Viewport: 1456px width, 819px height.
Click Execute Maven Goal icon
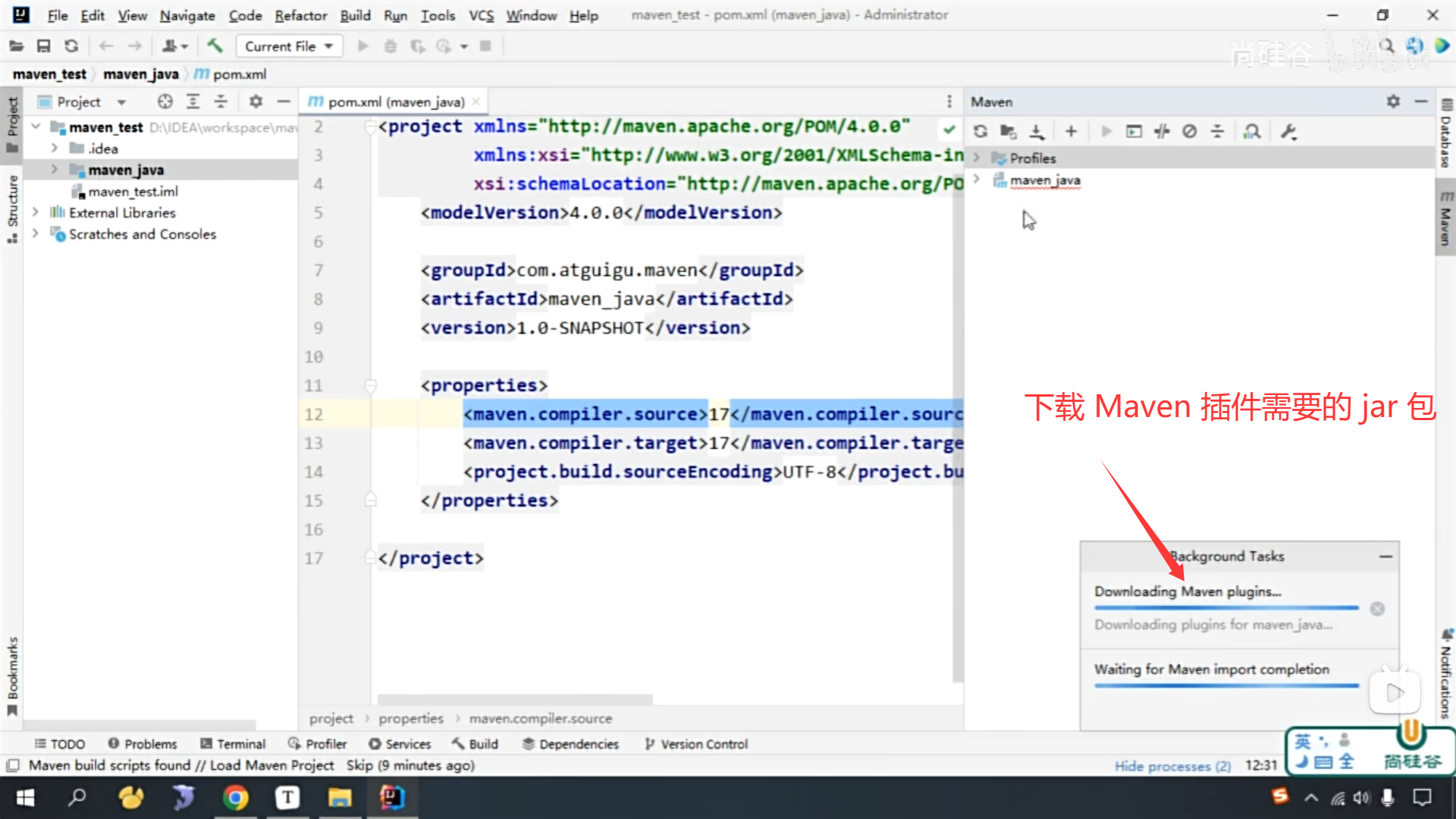coord(1134,132)
